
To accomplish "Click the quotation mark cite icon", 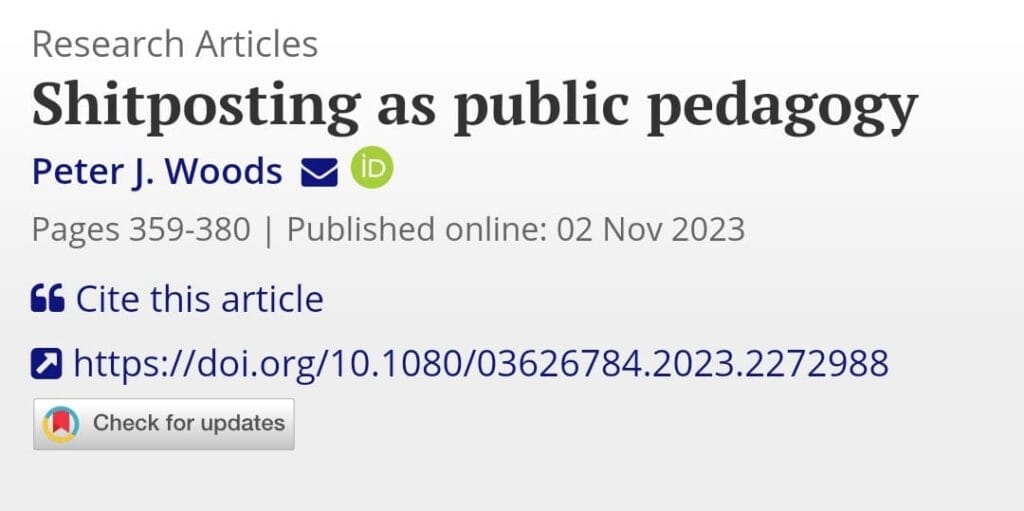I will [x=48, y=299].
